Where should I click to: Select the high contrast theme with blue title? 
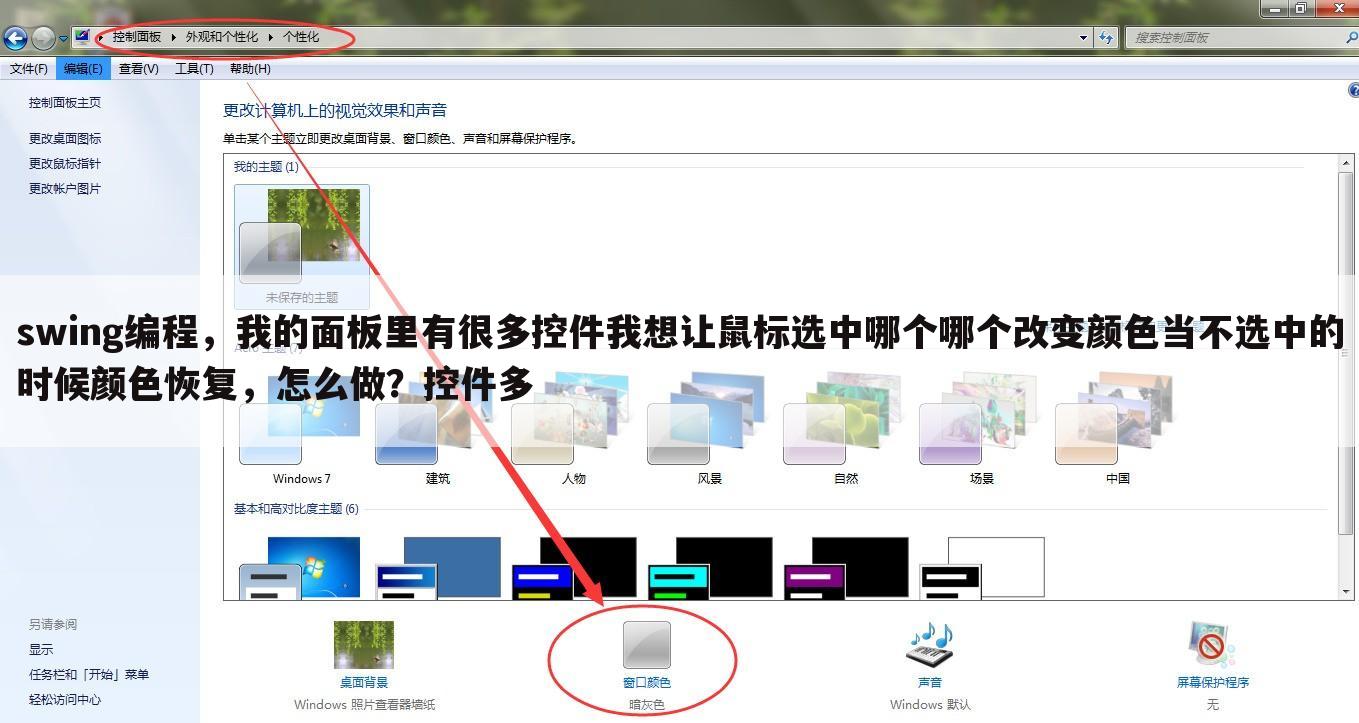click(573, 568)
